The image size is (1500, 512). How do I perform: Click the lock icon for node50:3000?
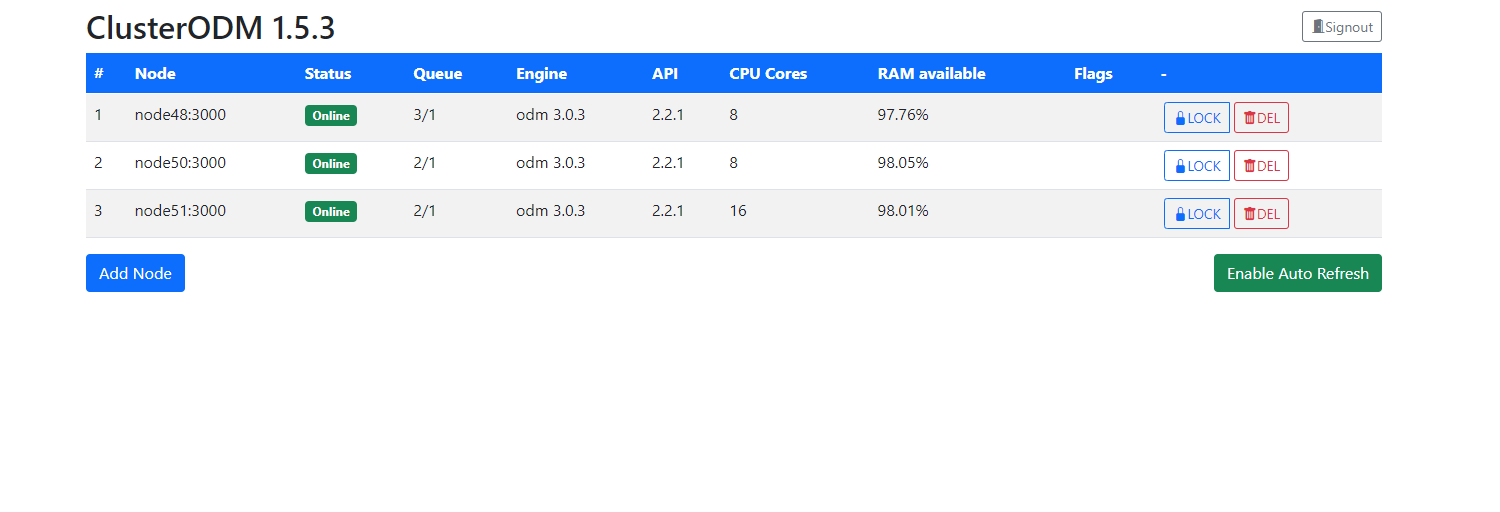pos(1180,166)
